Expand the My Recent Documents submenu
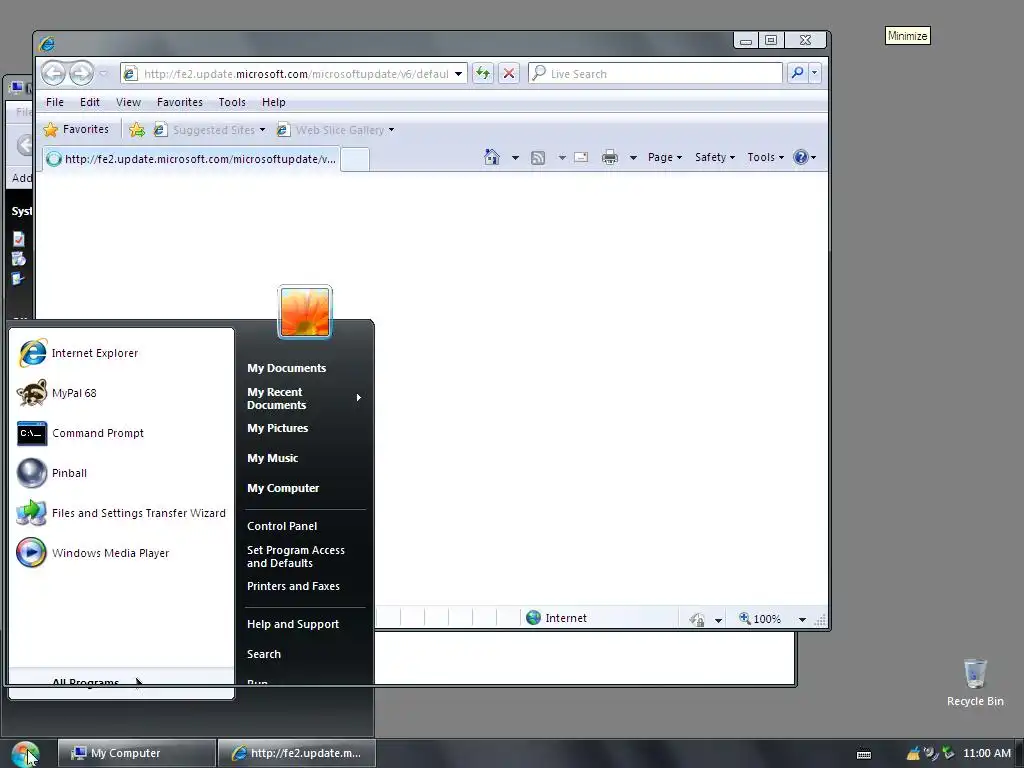Image resolution: width=1024 pixels, height=768 pixels. (x=304, y=398)
